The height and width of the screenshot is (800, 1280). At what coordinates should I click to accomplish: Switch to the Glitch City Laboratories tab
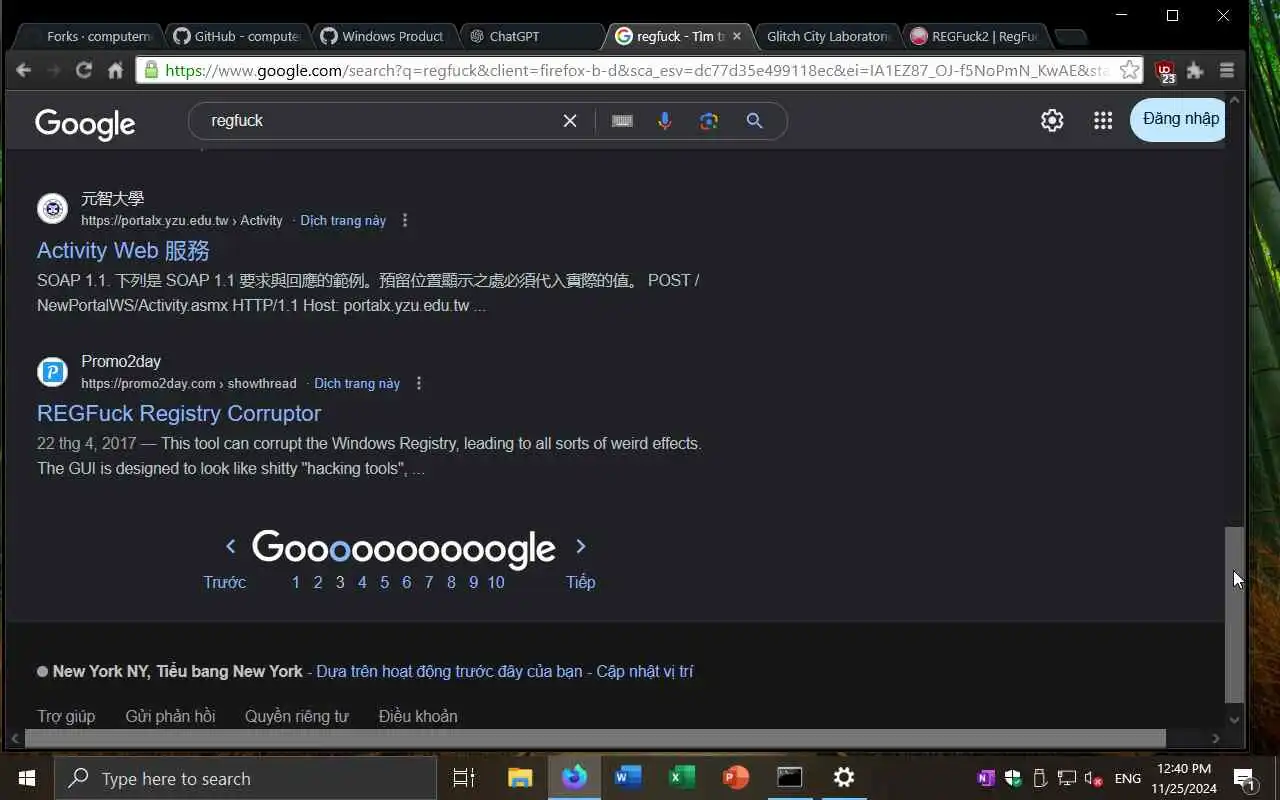coord(828,36)
